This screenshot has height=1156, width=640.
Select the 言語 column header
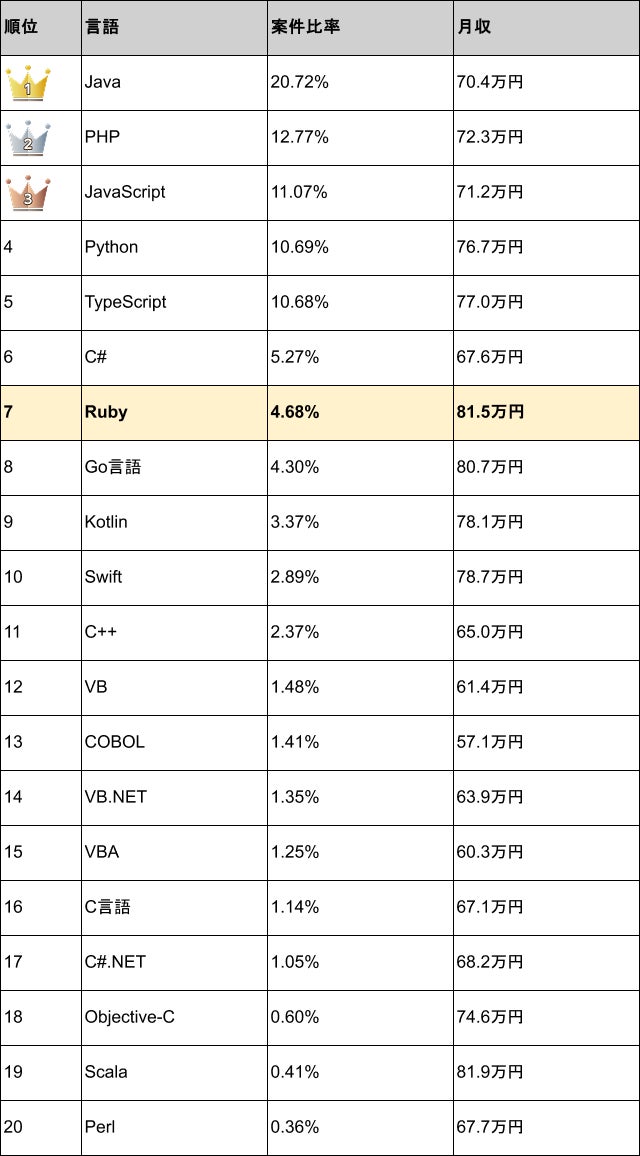(102, 27)
